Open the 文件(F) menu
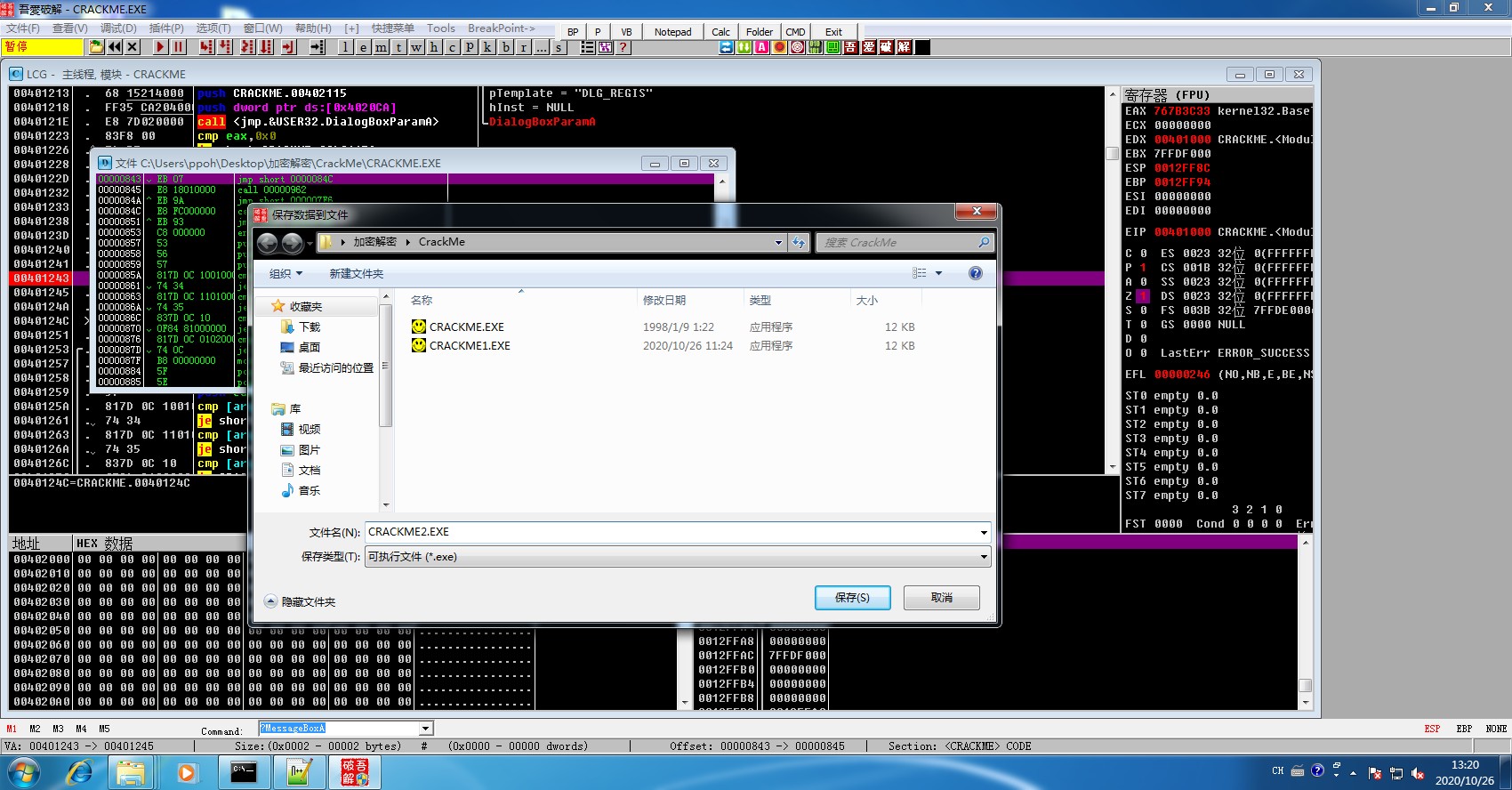 click(23, 28)
